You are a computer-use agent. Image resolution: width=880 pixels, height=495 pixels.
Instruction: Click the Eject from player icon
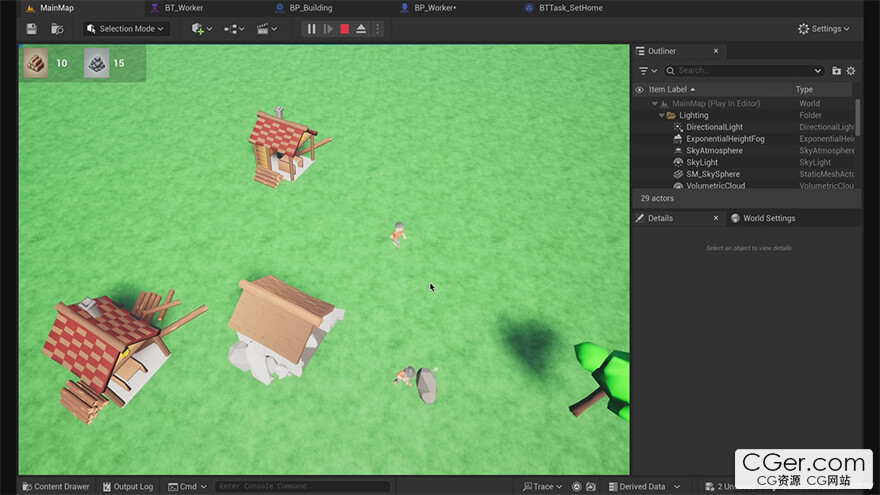tap(361, 29)
